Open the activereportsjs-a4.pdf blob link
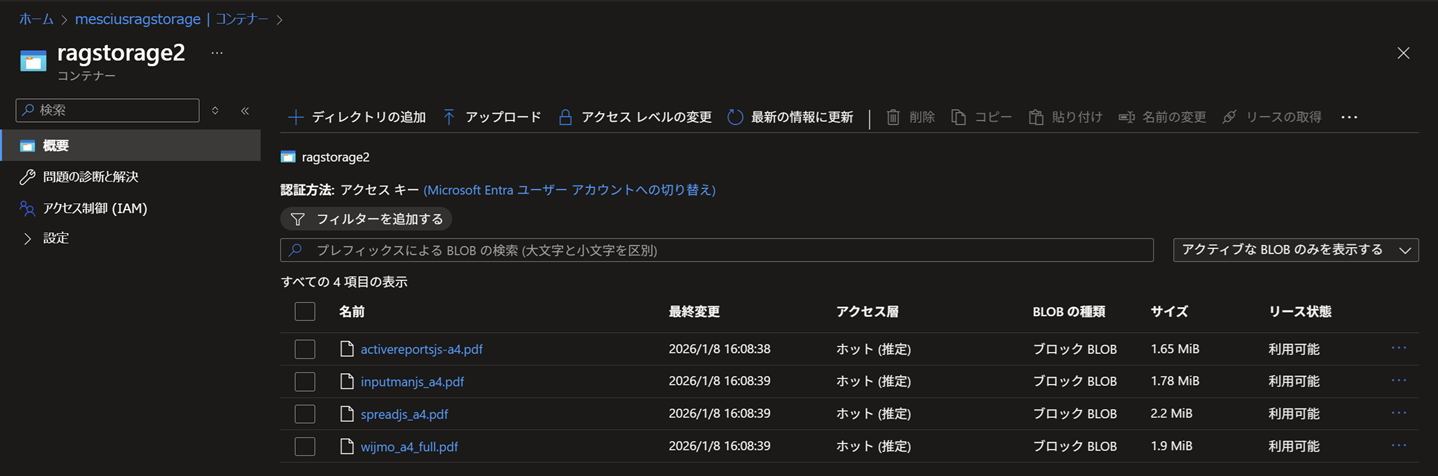 point(422,349)
